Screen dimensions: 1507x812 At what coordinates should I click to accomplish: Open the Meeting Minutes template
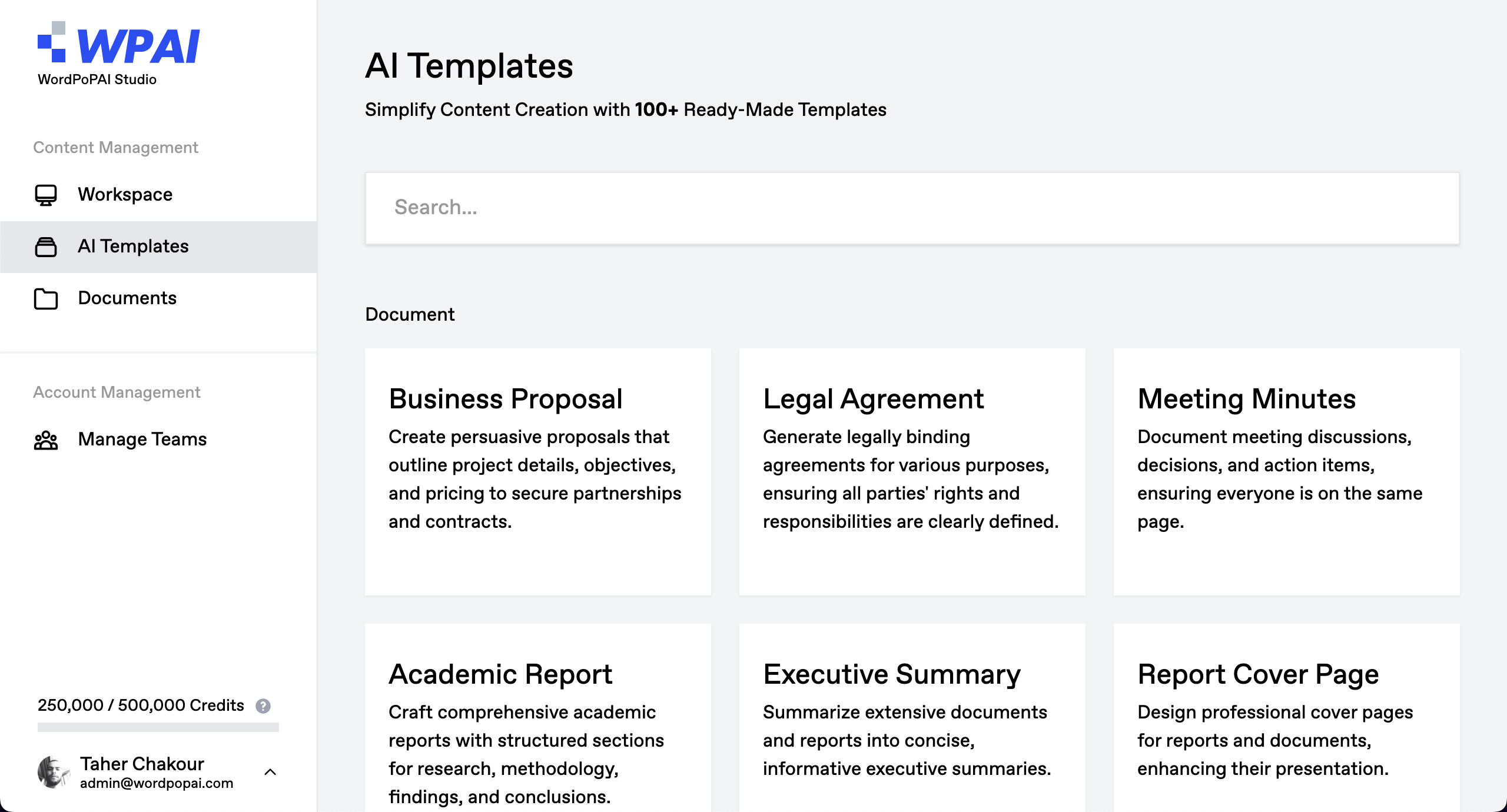tap(1286, 471)
